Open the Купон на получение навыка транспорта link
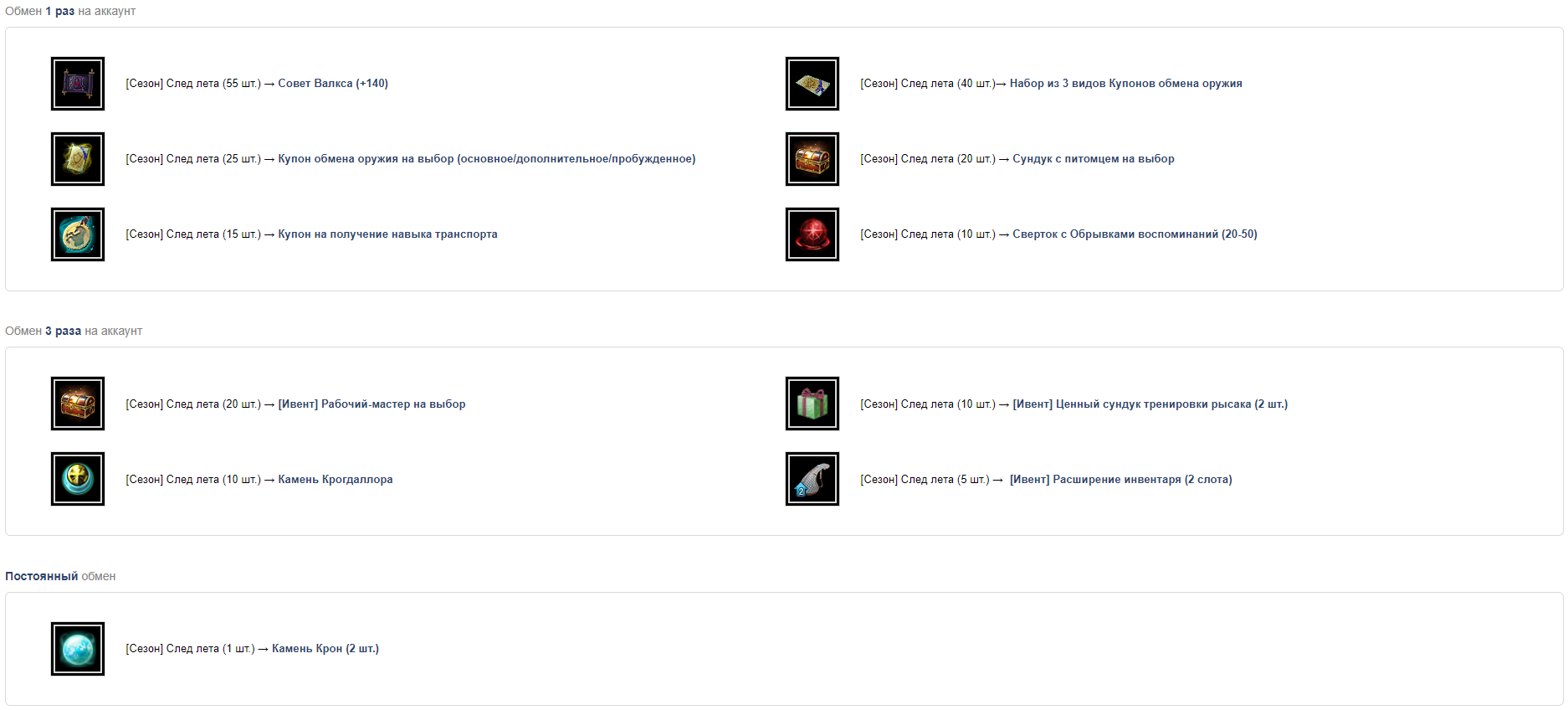This screenshot has height=710, width=1568. click(x=387, y=234)
